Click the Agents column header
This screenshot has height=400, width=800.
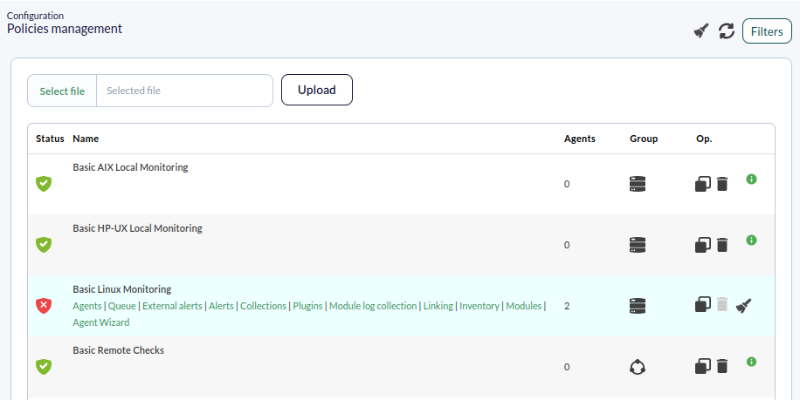580,139
